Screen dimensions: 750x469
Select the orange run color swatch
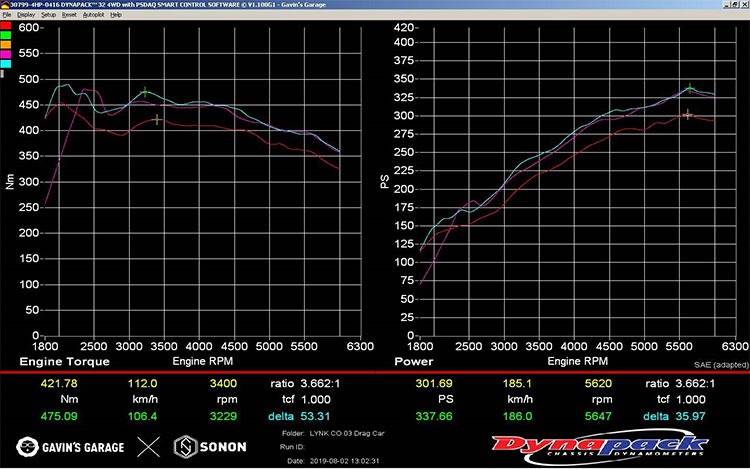click(6, 45)
